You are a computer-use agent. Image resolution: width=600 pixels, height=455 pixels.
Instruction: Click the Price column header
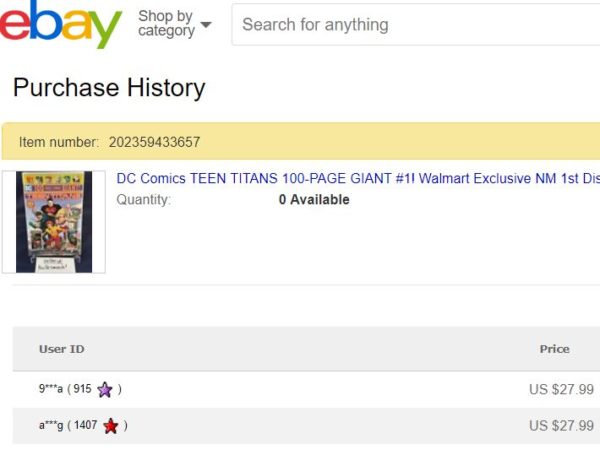554,349
